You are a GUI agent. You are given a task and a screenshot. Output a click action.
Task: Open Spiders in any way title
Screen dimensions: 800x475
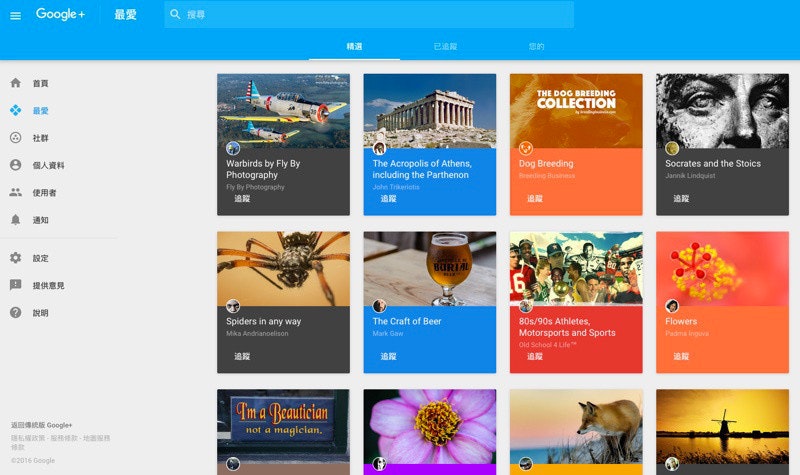coord(263,321)
